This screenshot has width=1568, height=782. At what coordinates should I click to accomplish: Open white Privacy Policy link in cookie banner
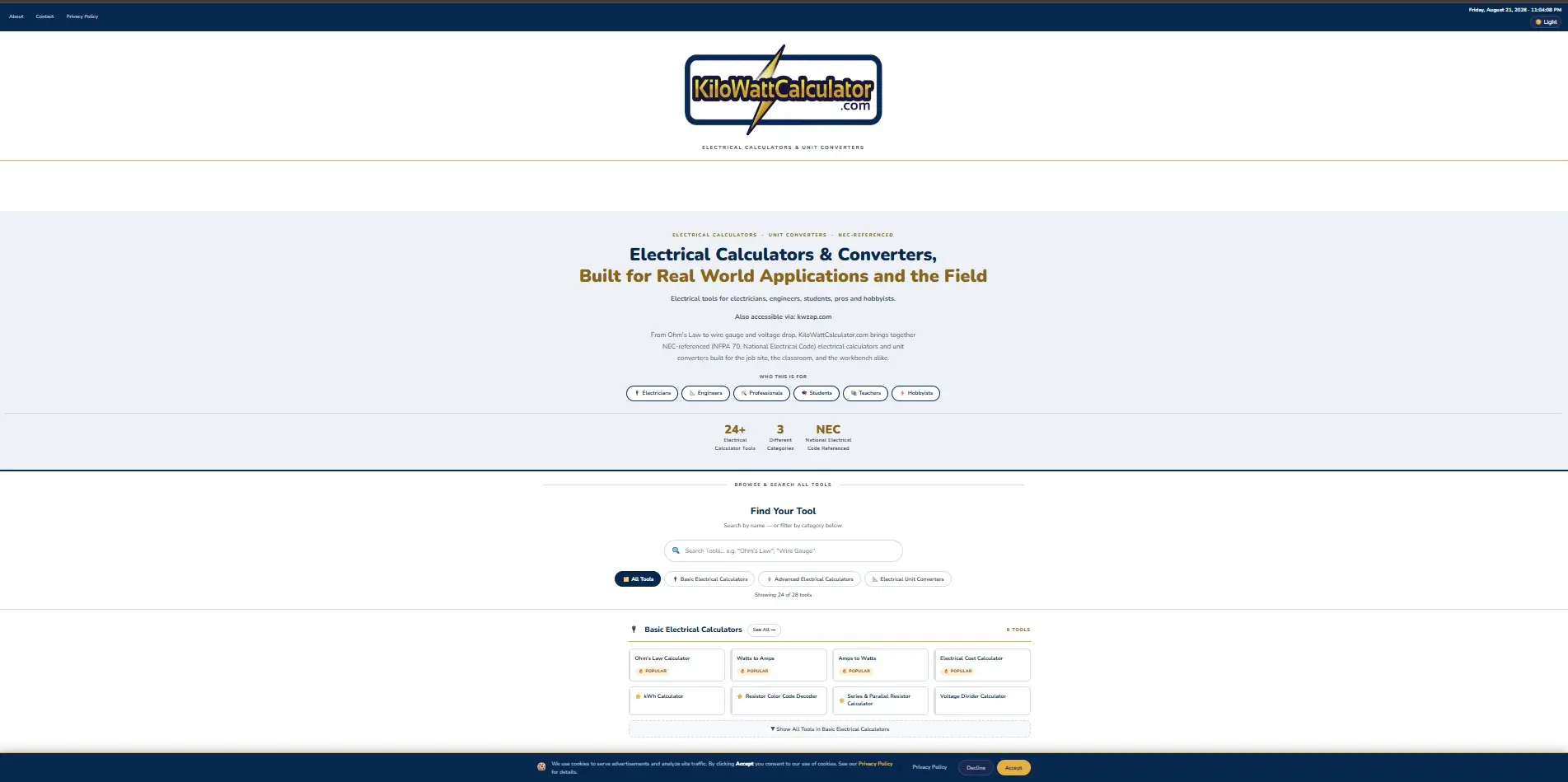tap(929, 767)
